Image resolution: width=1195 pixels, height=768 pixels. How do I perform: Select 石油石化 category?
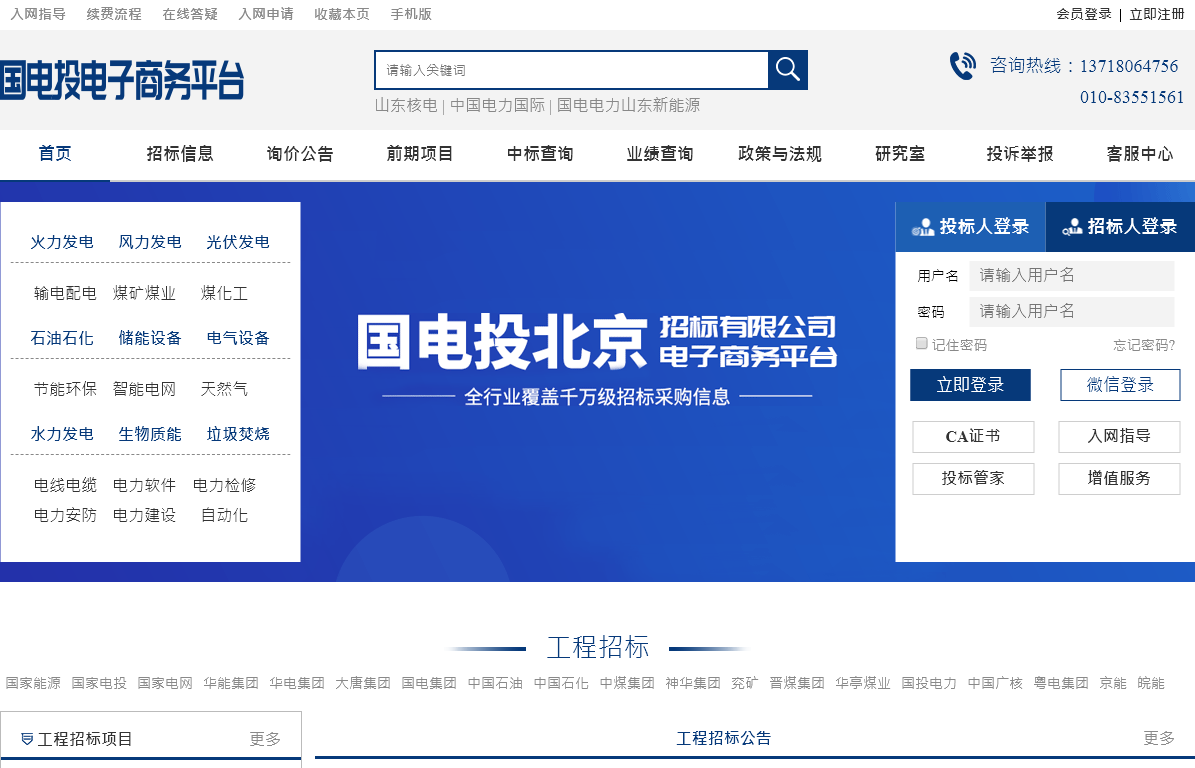click(62, 338)
